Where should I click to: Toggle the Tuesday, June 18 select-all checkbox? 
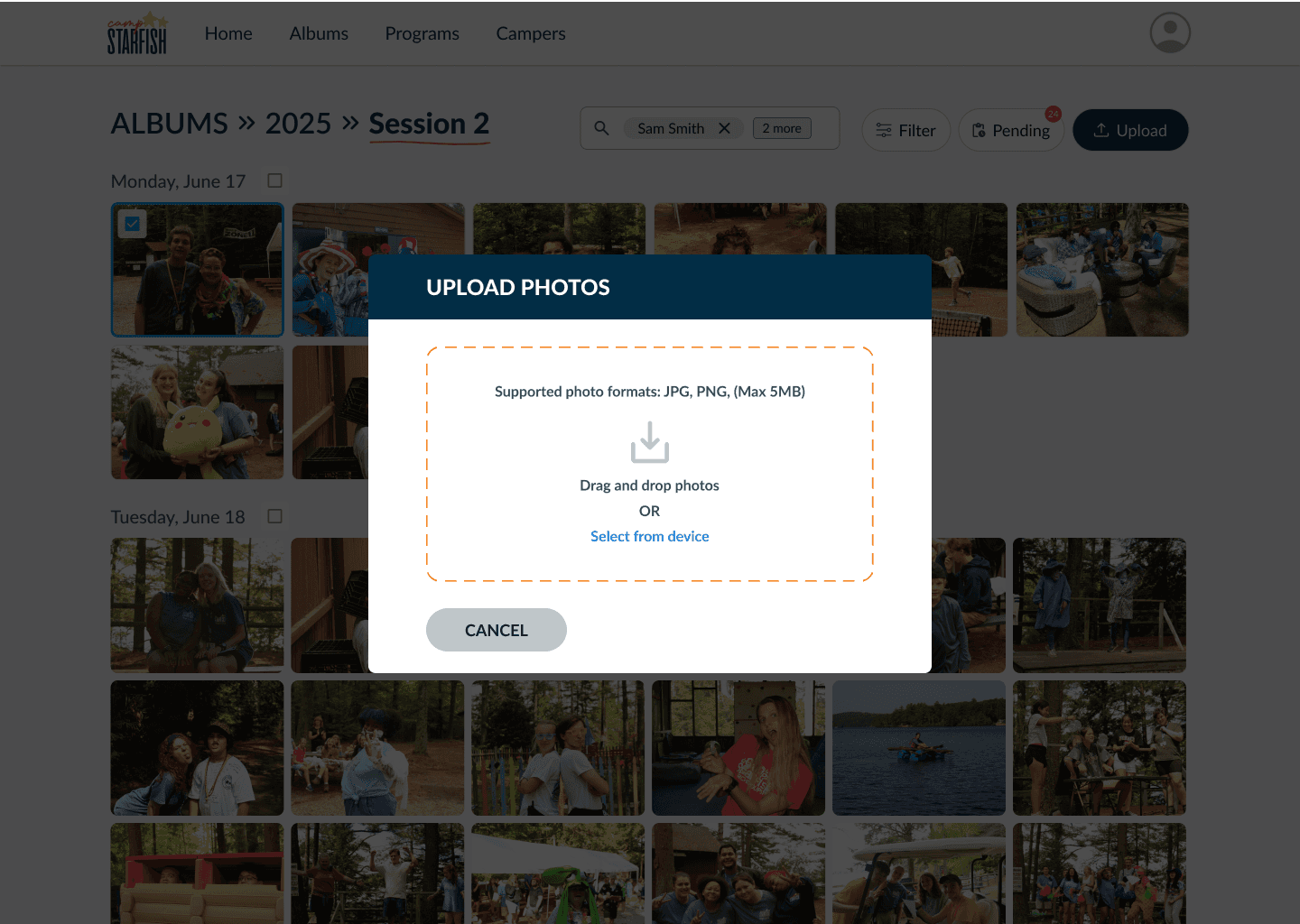[x=275, y=516]
